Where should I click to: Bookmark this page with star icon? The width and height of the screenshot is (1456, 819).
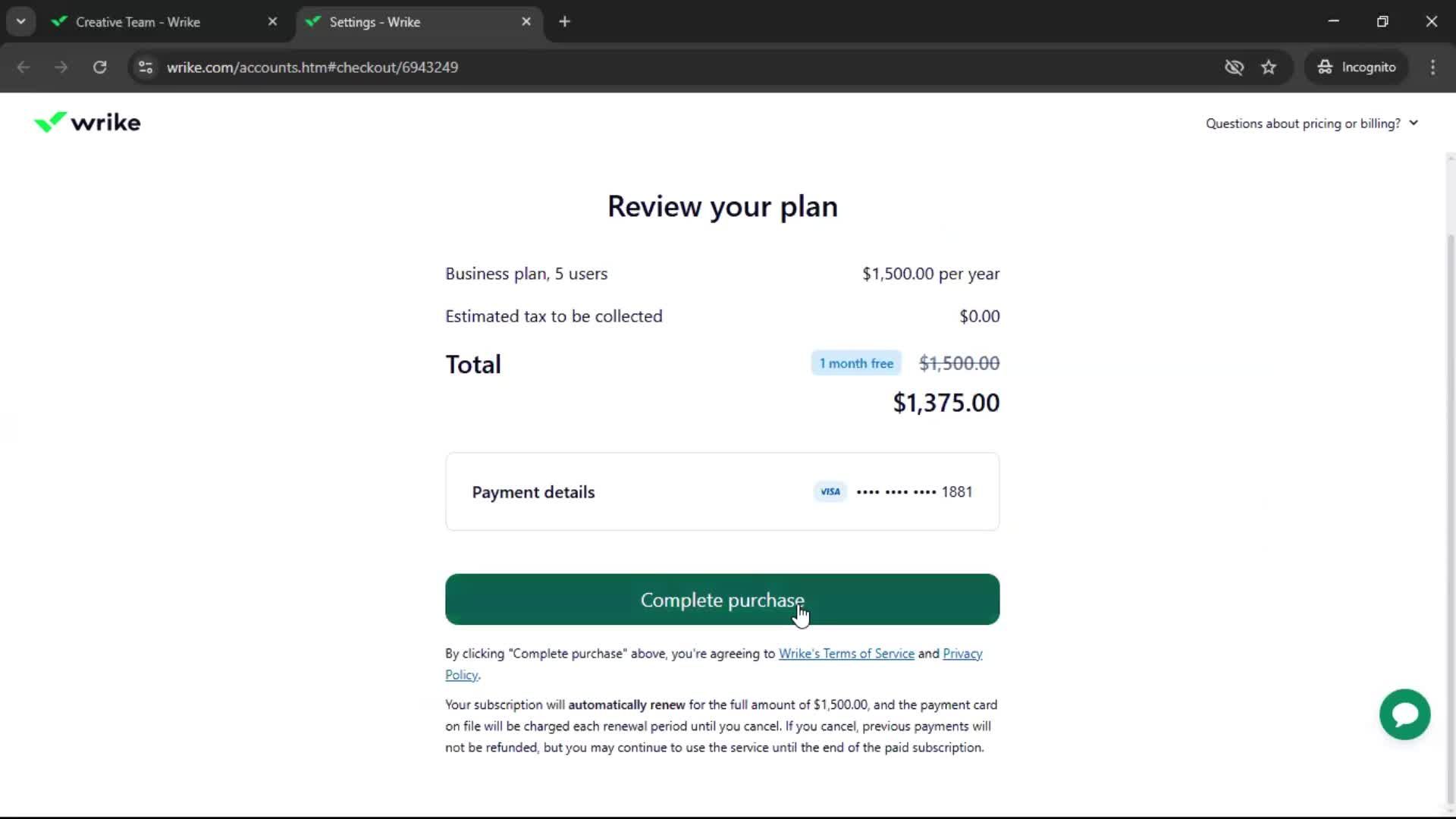point(1269,67)
